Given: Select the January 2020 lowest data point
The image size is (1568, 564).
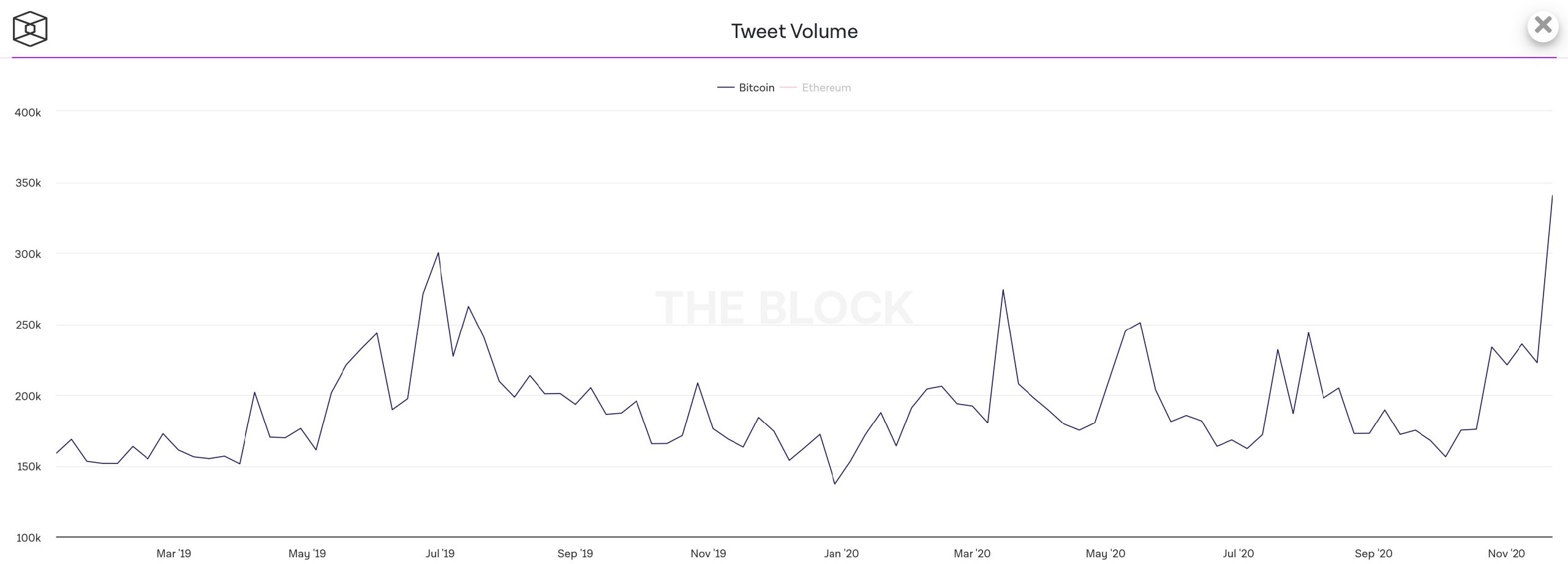Looking at the screenshot, I should [x=834, y=484].
